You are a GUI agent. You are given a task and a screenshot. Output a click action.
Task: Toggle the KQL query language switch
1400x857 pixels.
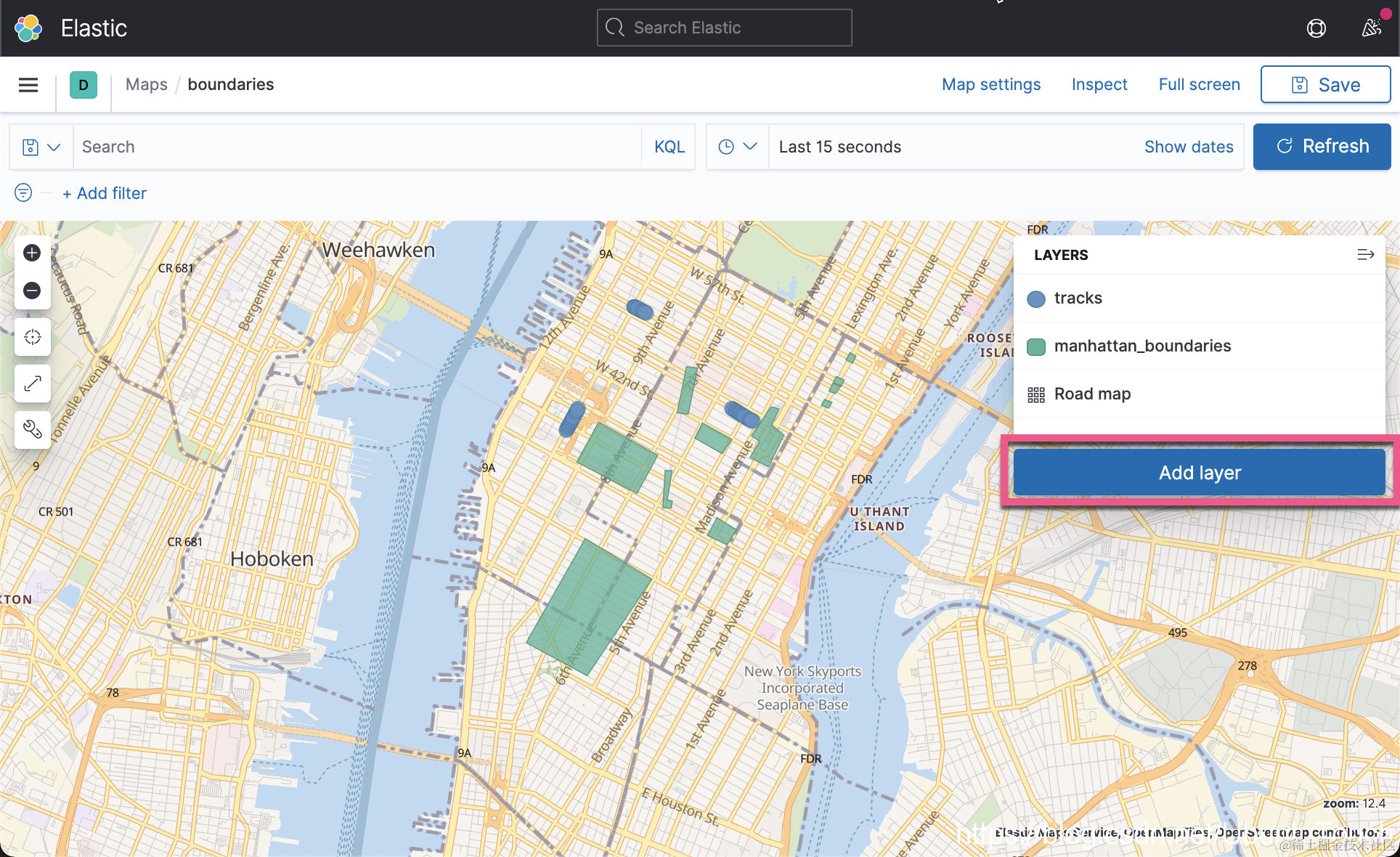click(x=669, y=147)
